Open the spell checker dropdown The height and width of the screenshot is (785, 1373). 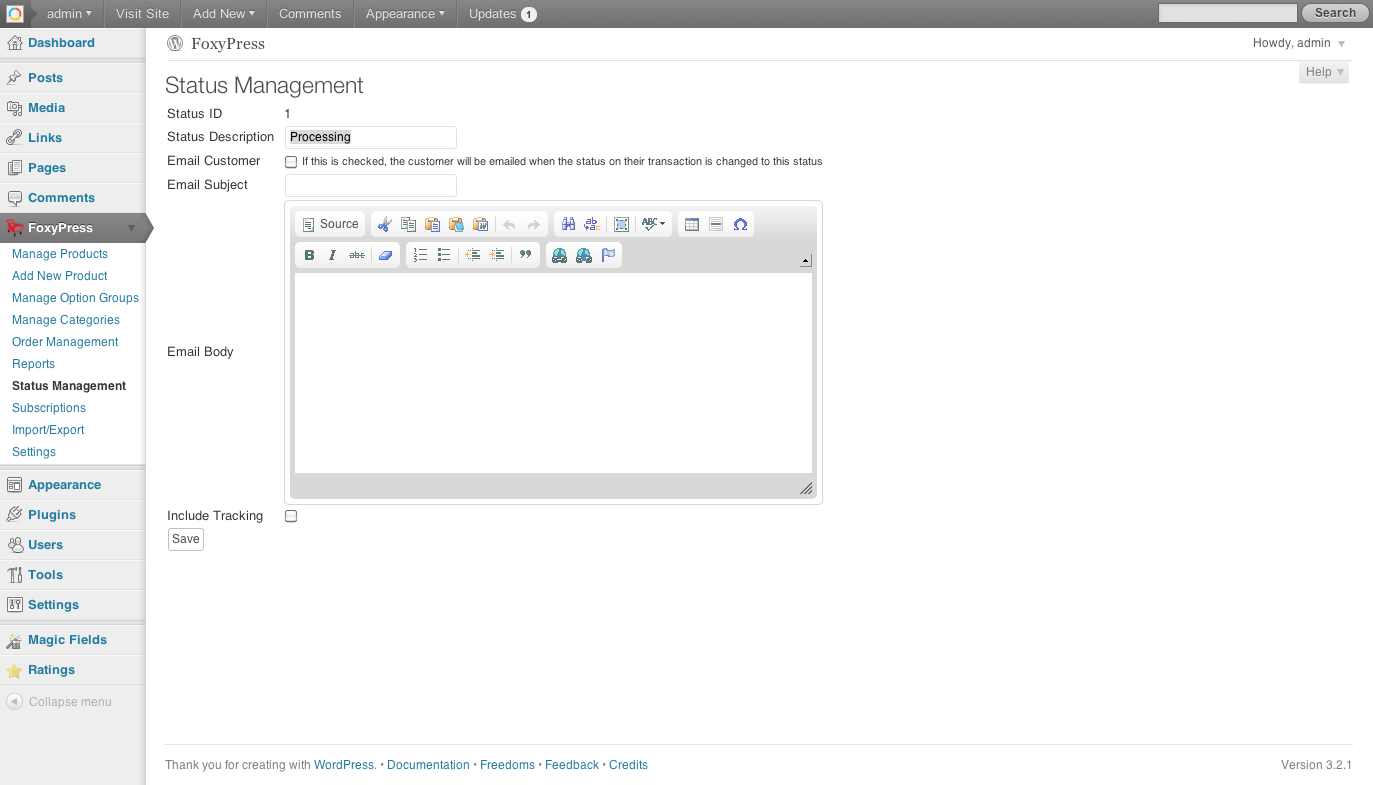(653, 225)
